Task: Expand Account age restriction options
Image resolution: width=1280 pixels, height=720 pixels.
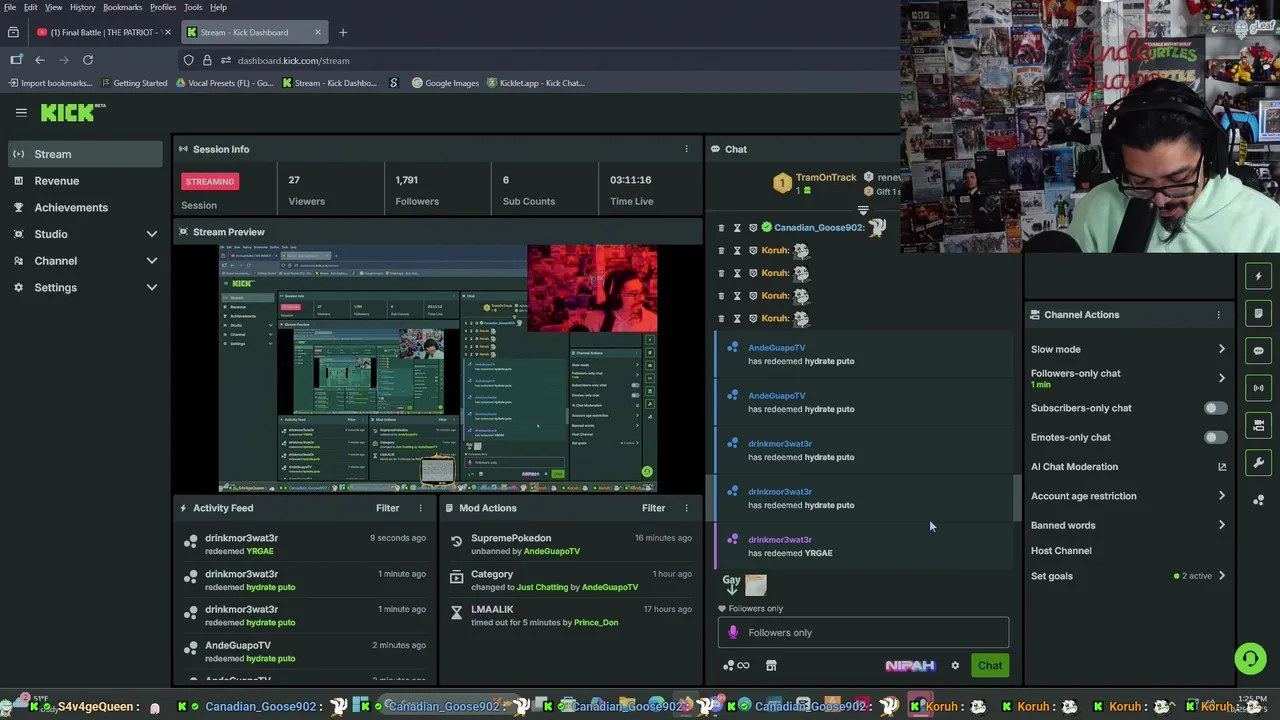Action: click(x=1221, y=496)
